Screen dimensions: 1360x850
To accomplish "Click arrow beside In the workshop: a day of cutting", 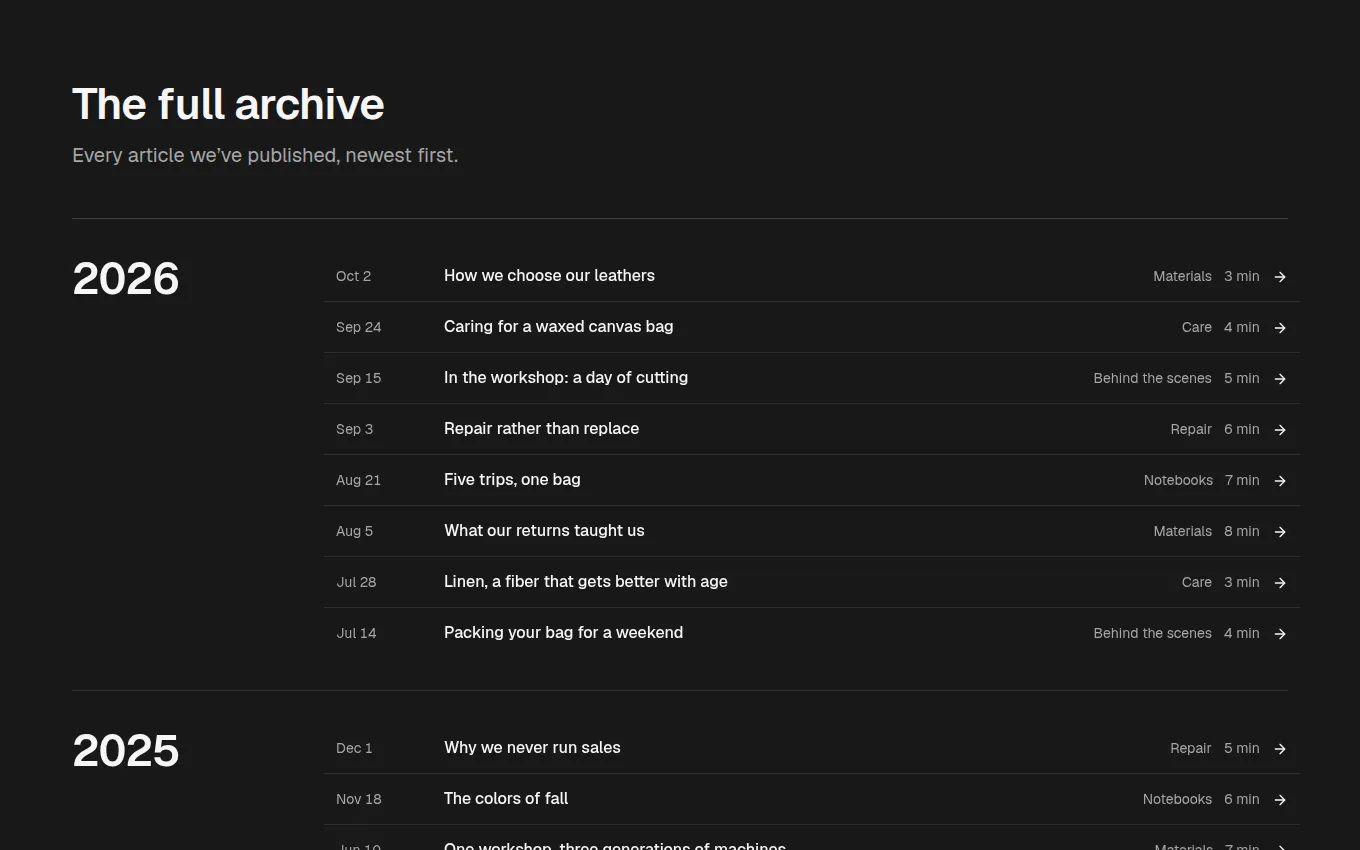I will pyautogui.click(x=1280, y=379).
